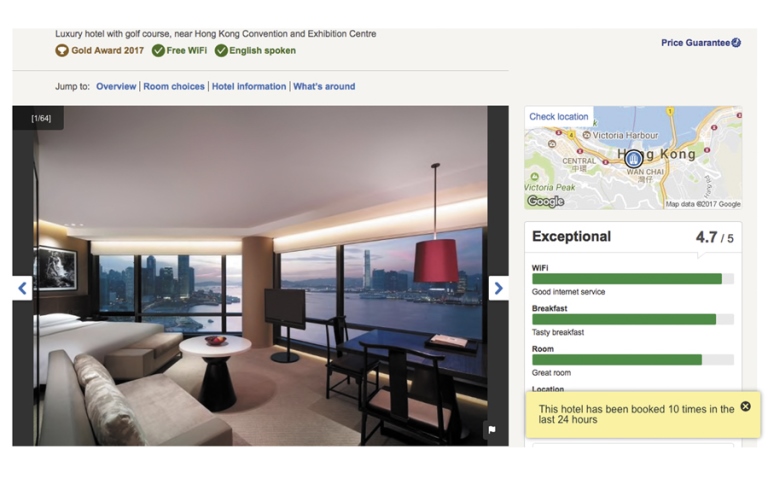The height and width of the screenshot is (479, 768).
Task: Open the Check location map link
Action: pyautogui.click(x=559, y=117)
